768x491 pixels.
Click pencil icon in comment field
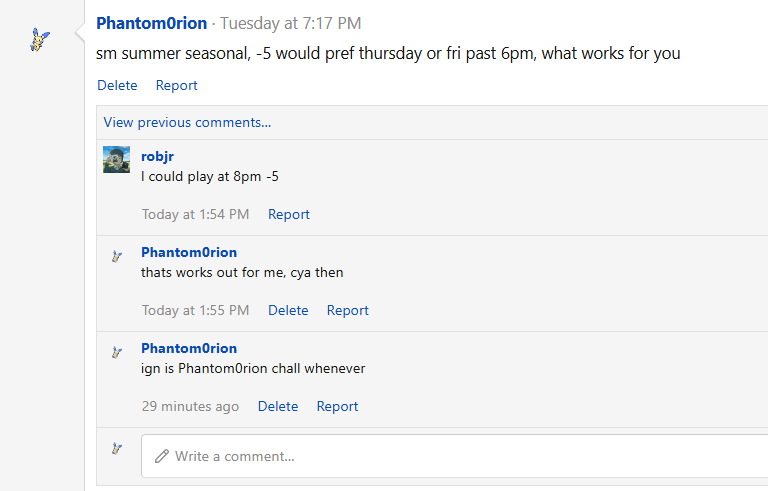coord(162,456)
